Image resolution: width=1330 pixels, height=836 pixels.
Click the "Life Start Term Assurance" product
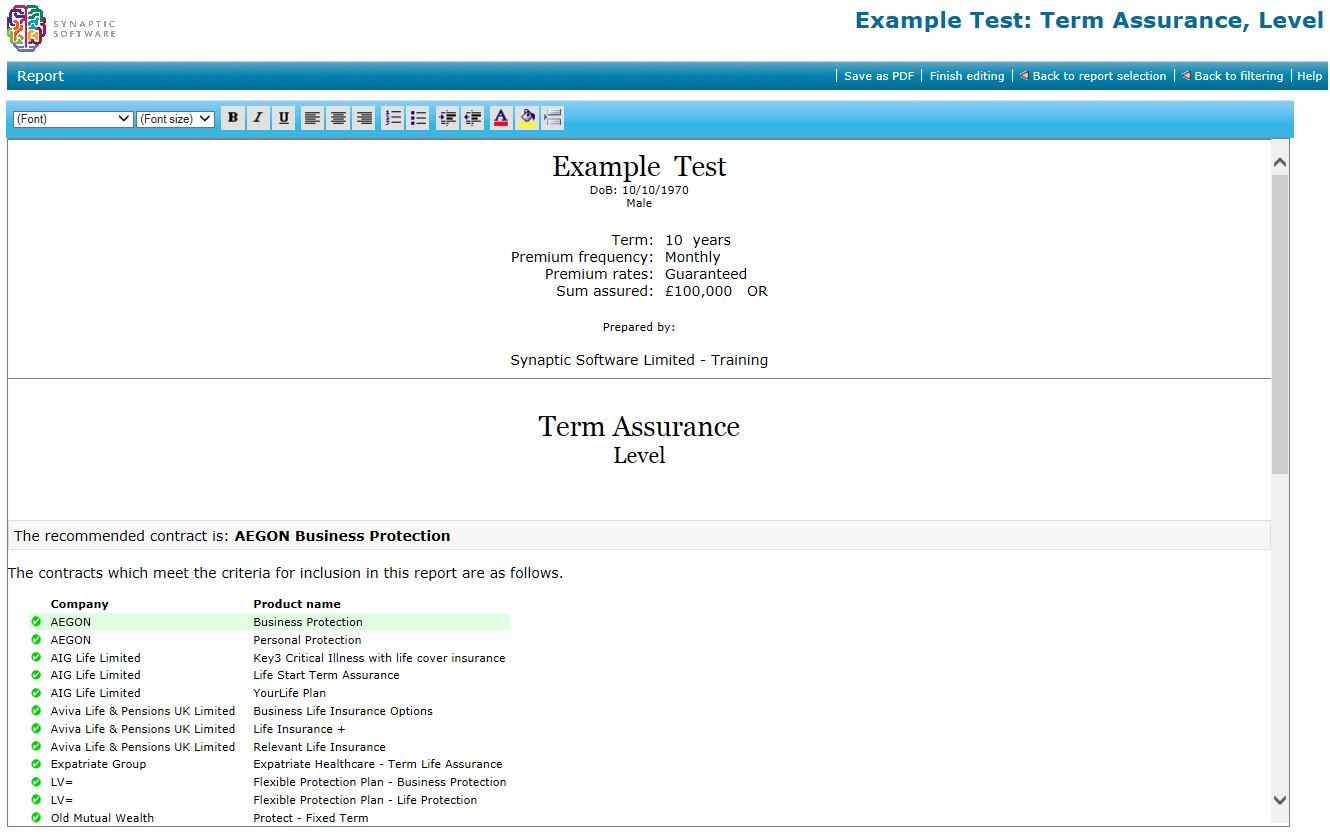point(326,675)
